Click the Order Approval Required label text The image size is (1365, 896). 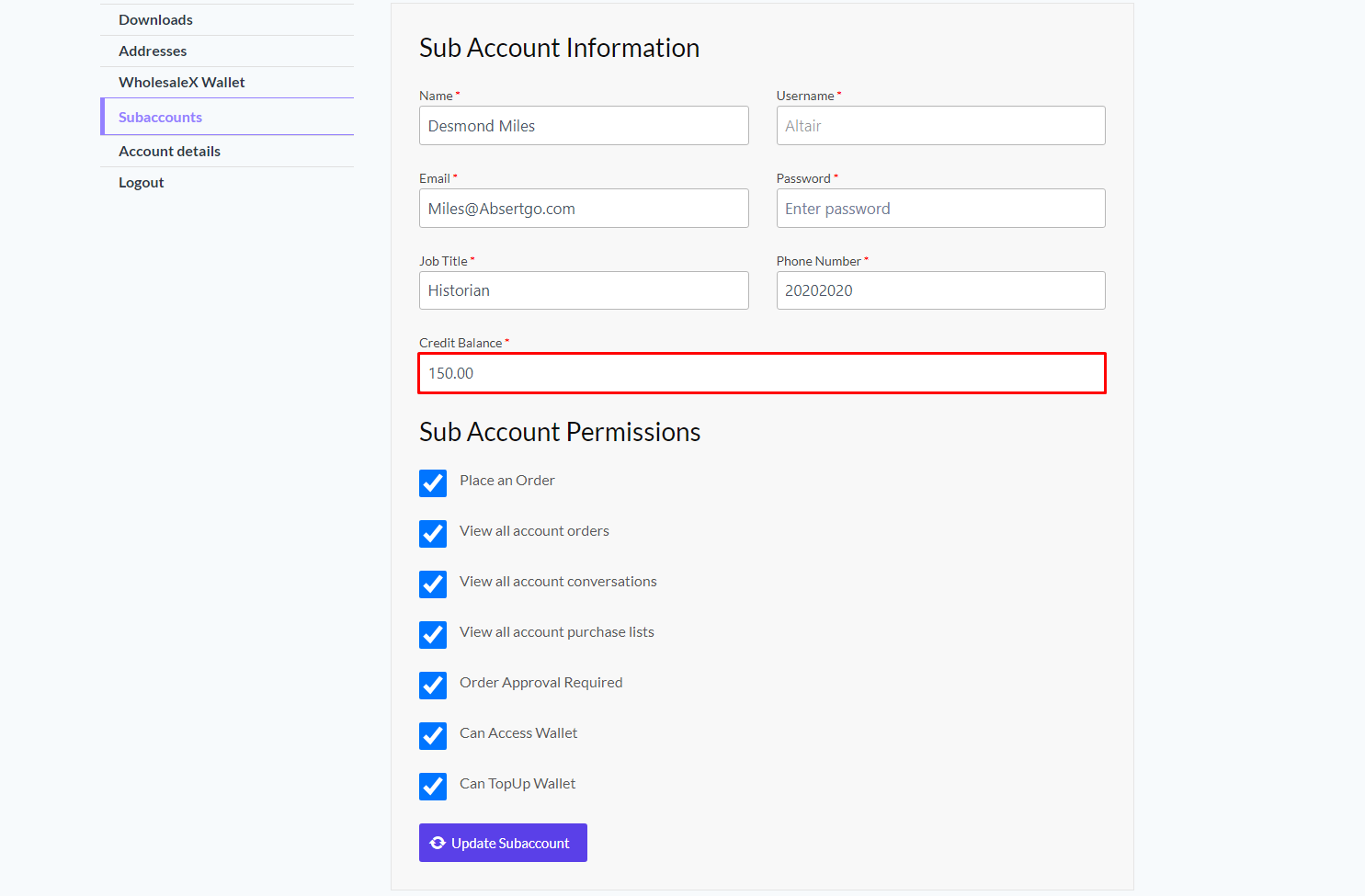coord(541,683)
